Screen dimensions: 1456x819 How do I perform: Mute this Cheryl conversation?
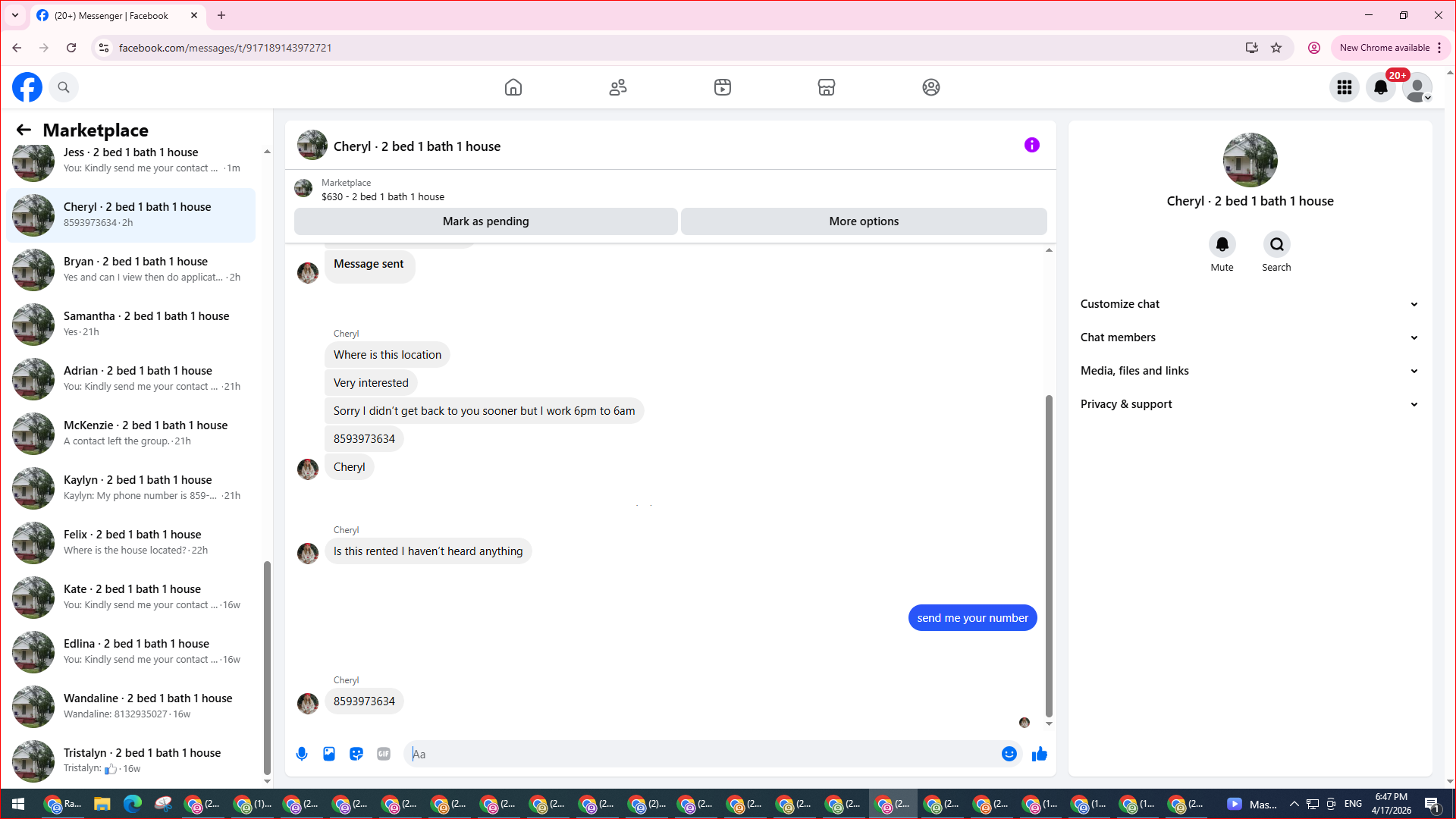pyautogui.click(x=1222, y=245)
